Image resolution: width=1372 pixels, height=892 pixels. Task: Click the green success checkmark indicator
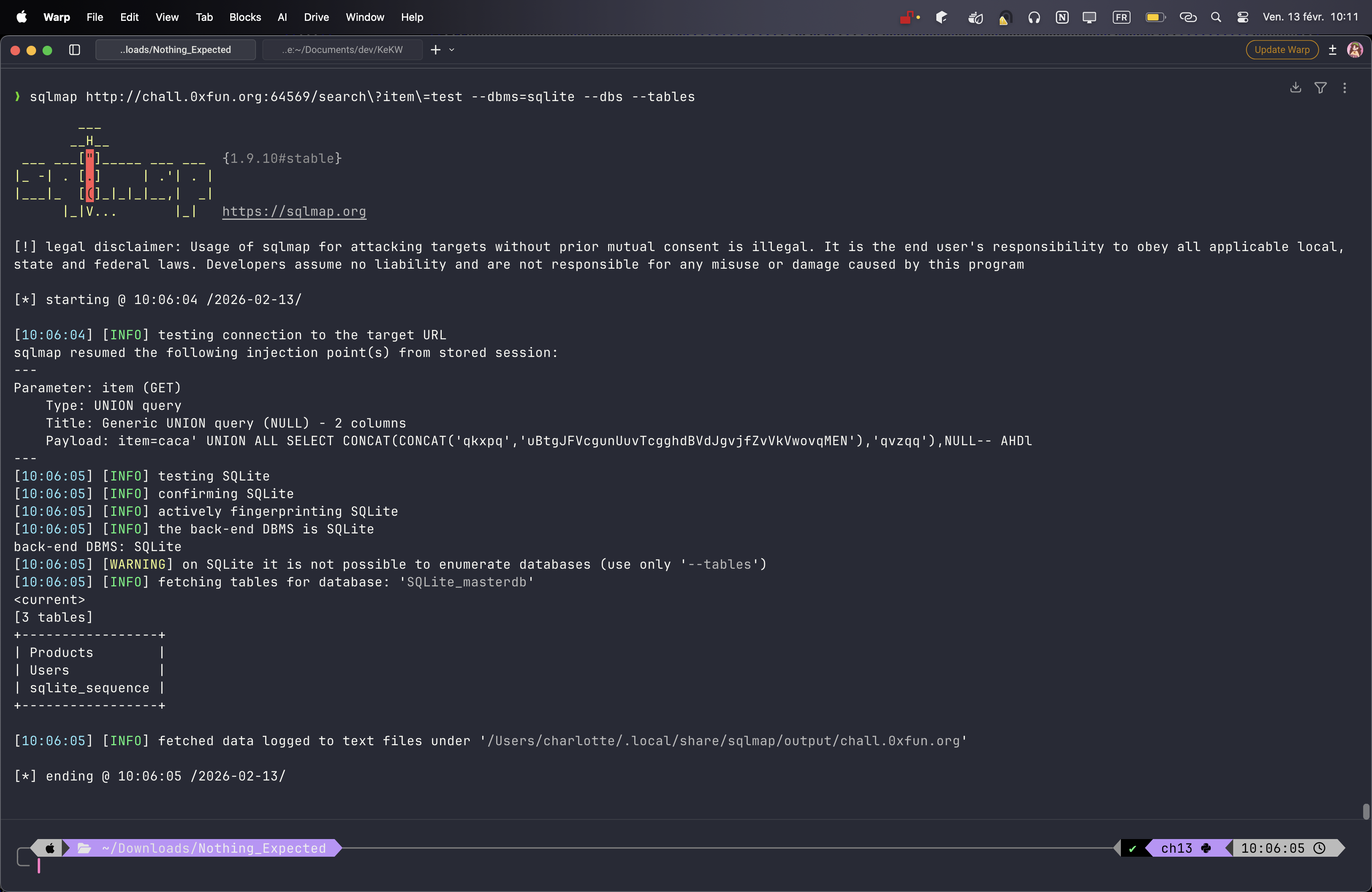click(x=1133, y=847)
